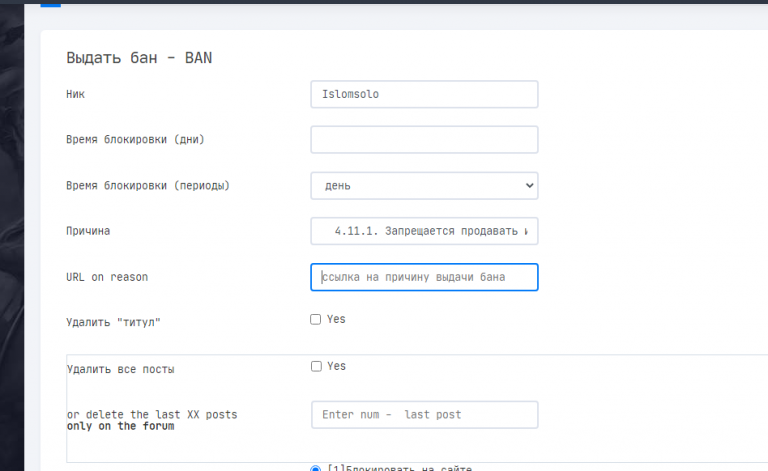Select the blue active tab indicator at top
This screenshot has height=471, width=768.
(x=50, y=5)
